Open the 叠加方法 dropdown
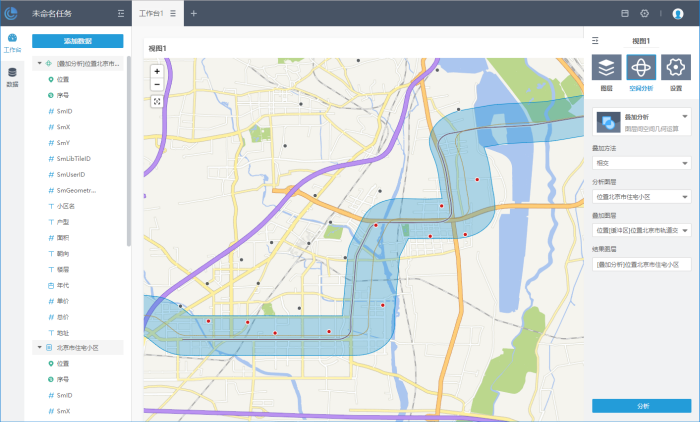Screen dimensions: 700x422 click(x=640, y=162)
